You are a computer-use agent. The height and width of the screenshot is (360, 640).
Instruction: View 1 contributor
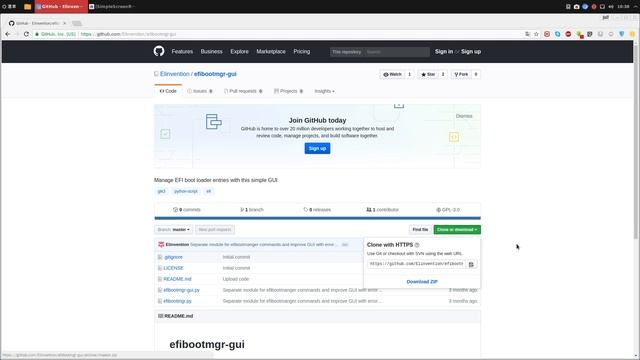tap(382, 210)
